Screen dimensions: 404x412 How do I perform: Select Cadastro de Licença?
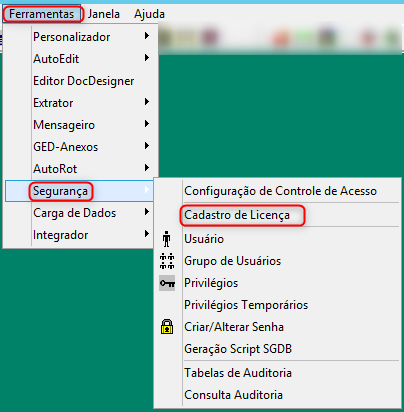click(x=237, y=215)
